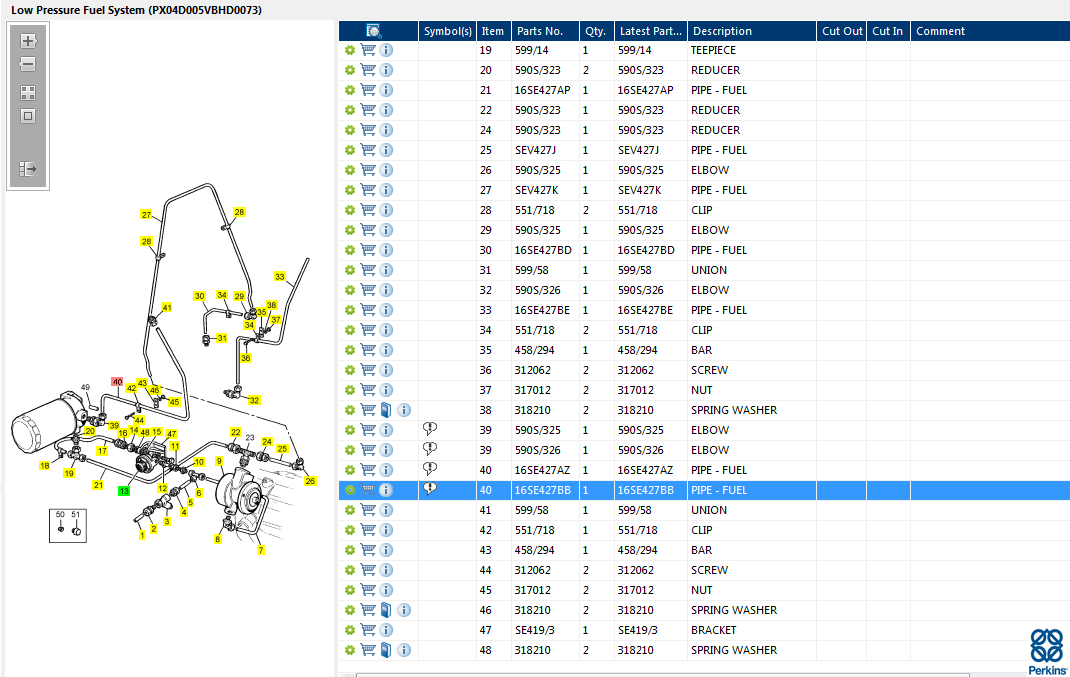The height and width of the screenshot is (677, 1070).
Task: Click the Perkins logo
Action: pyautogui.click(x=1047, y=652)
